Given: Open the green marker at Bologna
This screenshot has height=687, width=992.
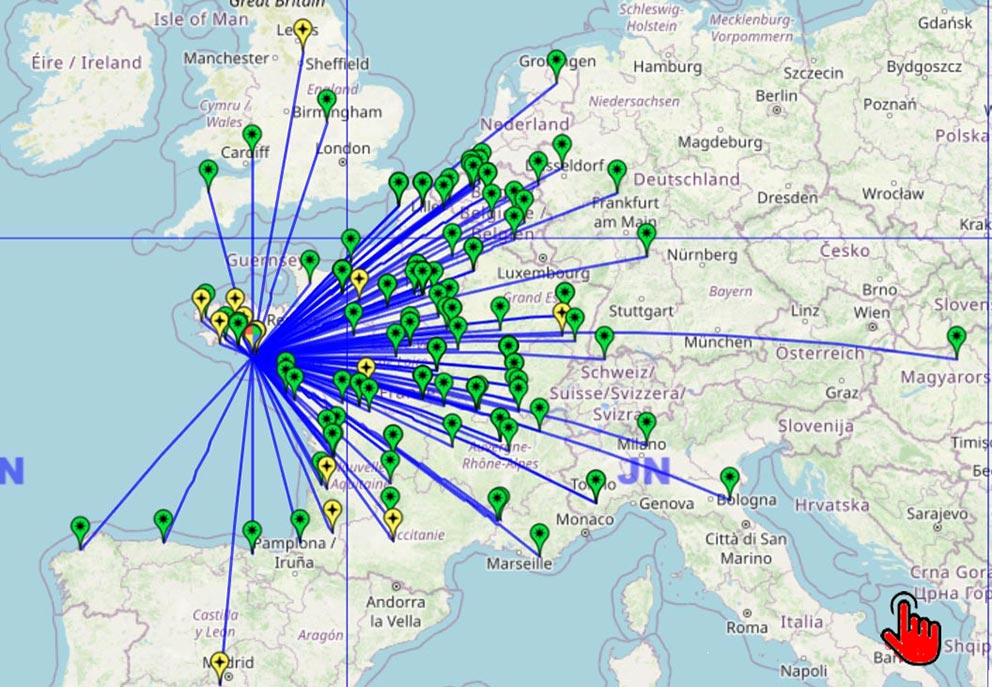Looking at the screenshot, I should click(x=730, y=480).
